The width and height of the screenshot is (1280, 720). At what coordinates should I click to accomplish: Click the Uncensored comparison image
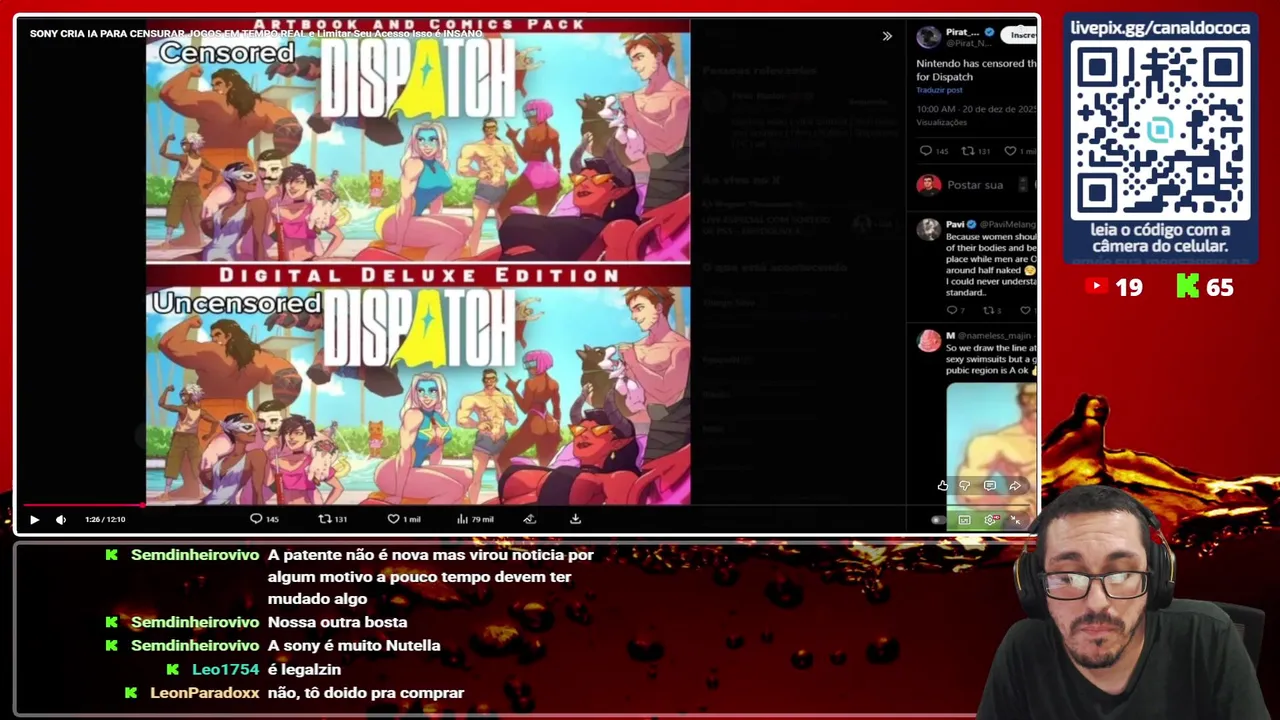pos(418,396)
